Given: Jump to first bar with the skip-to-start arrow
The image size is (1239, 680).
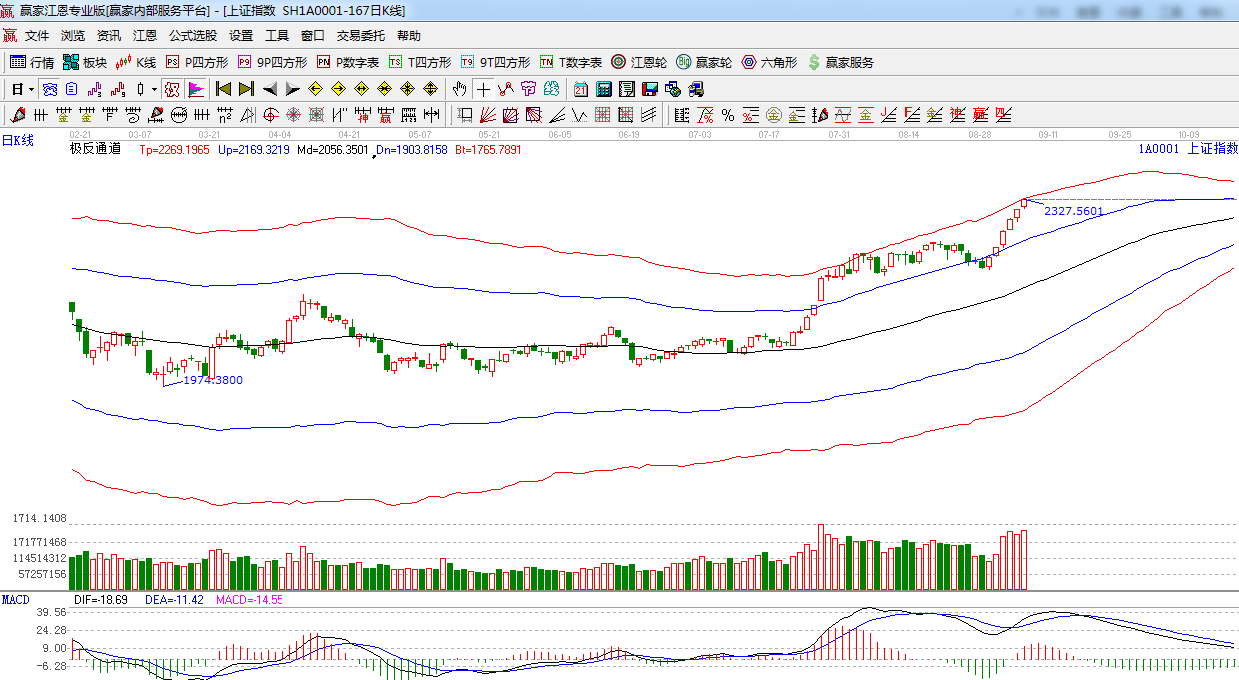Looking at the screenshot, I should pyautogui.click(x=223, y=89).
